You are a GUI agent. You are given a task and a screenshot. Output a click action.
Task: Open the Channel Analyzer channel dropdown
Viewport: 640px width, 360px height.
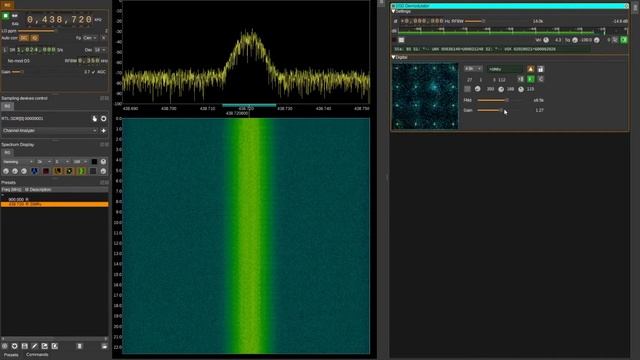[49, 131]
